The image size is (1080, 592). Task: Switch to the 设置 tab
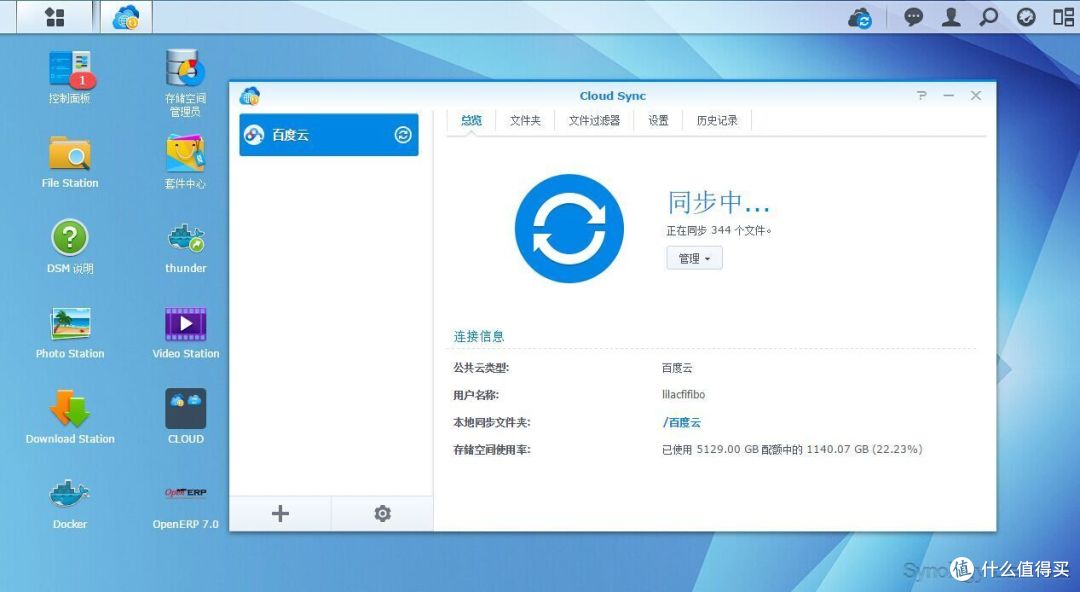(x=658, y=121)
